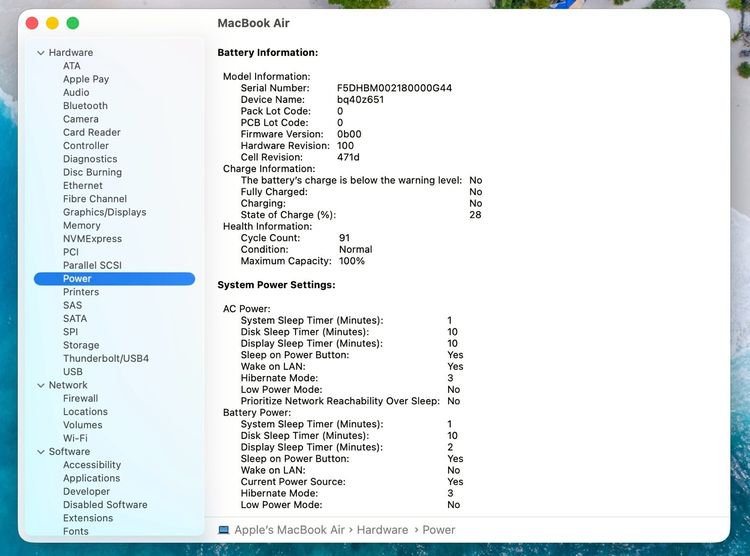
Task: Select SPI in the sidebar
Action: pyautogui.click(x=70, y=332)
